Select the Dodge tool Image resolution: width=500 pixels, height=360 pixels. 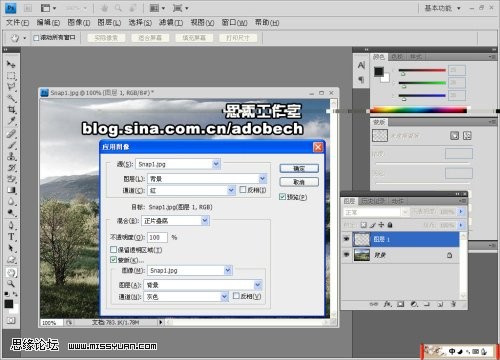(x=11, y=213)
